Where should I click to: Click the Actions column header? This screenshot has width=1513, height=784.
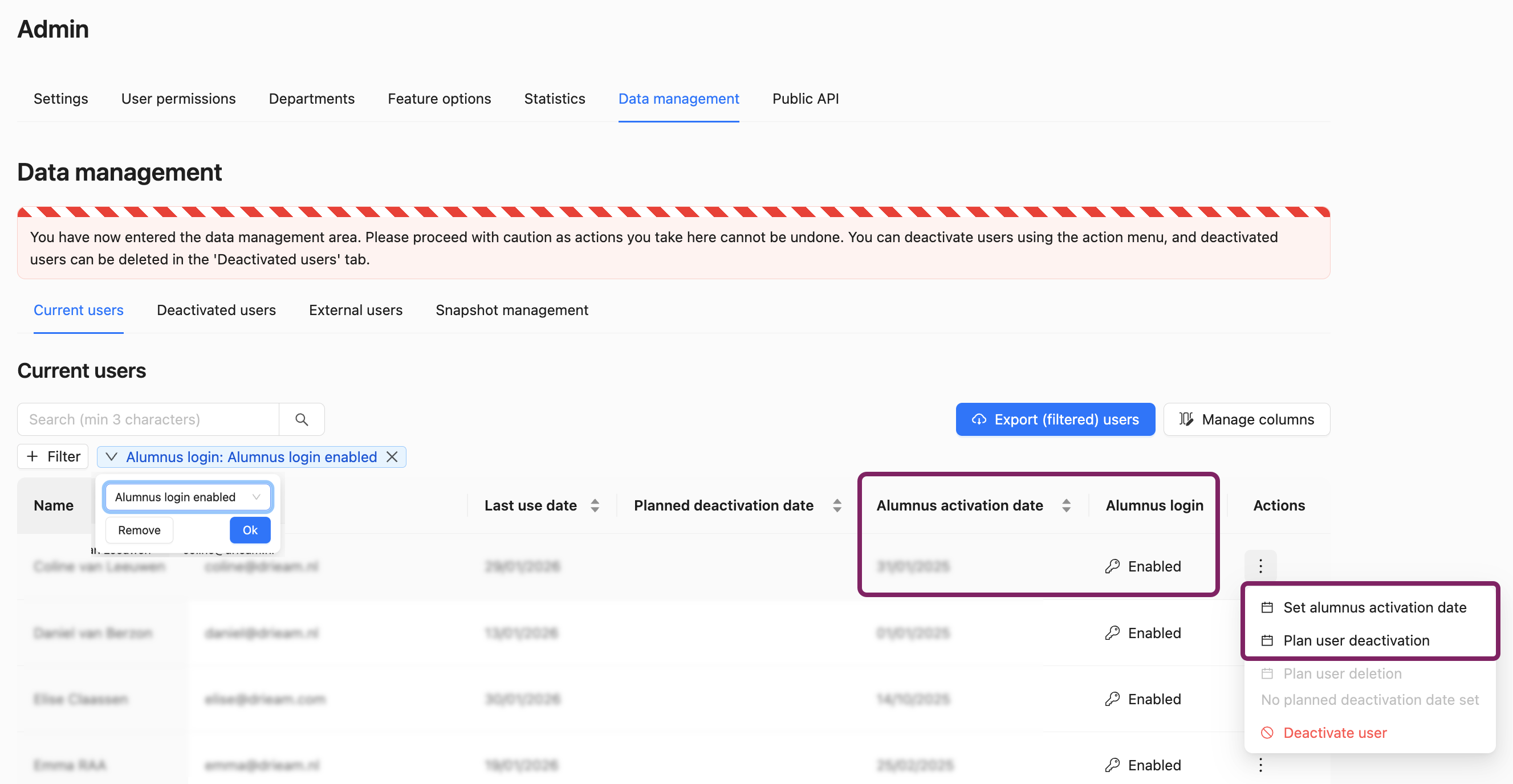(1279, 505)
